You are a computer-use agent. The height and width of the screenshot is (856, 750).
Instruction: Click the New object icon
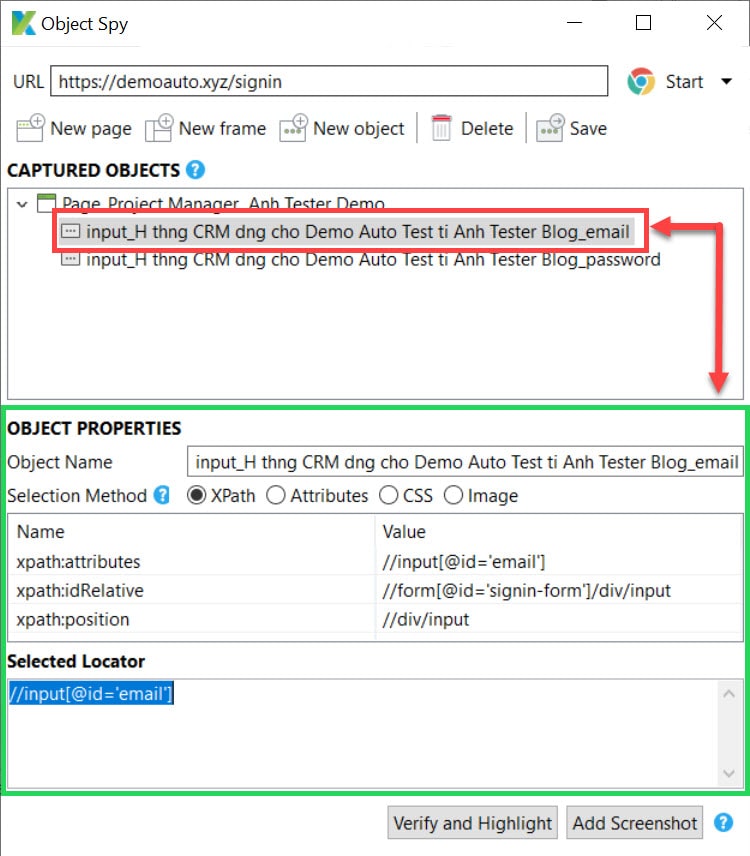pyautogui.click(x=293, y=128)
